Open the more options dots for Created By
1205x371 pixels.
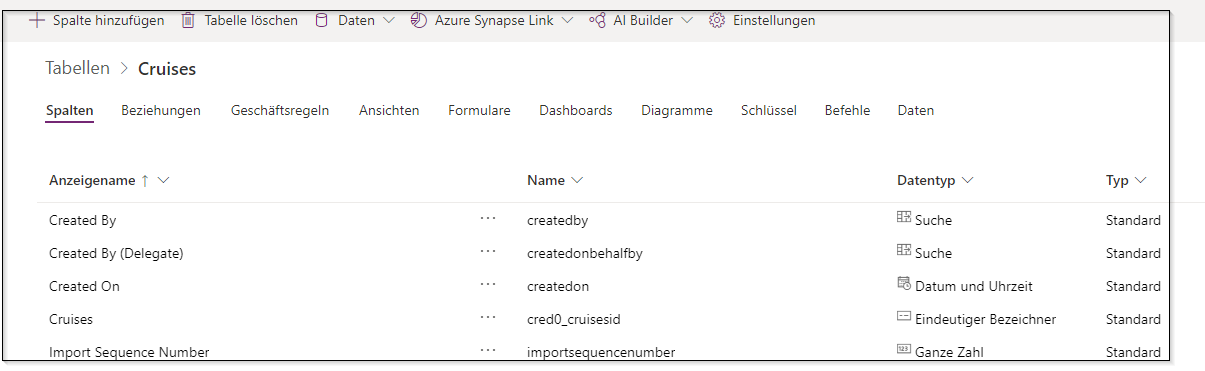pyautogui.click(x=488, y=219)
